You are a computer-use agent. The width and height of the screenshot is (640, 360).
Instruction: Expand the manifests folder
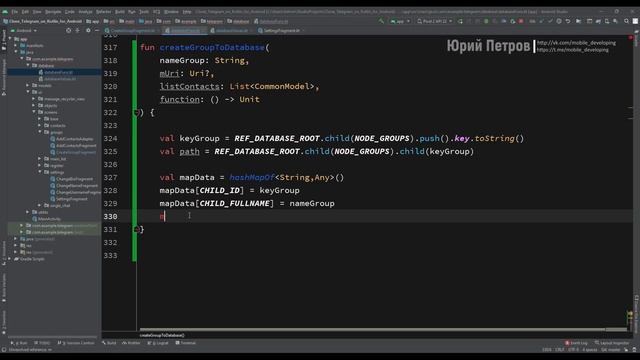pos(16,46)
